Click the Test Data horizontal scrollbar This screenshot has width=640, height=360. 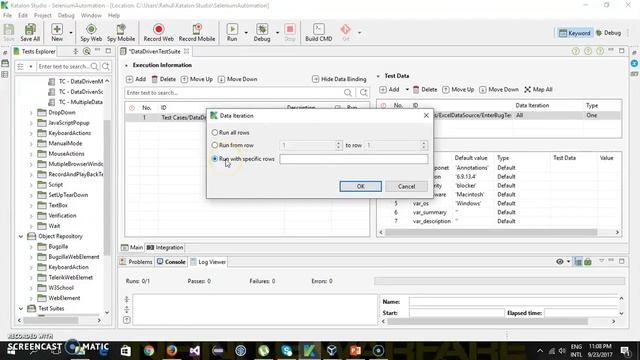click(491, 232)
